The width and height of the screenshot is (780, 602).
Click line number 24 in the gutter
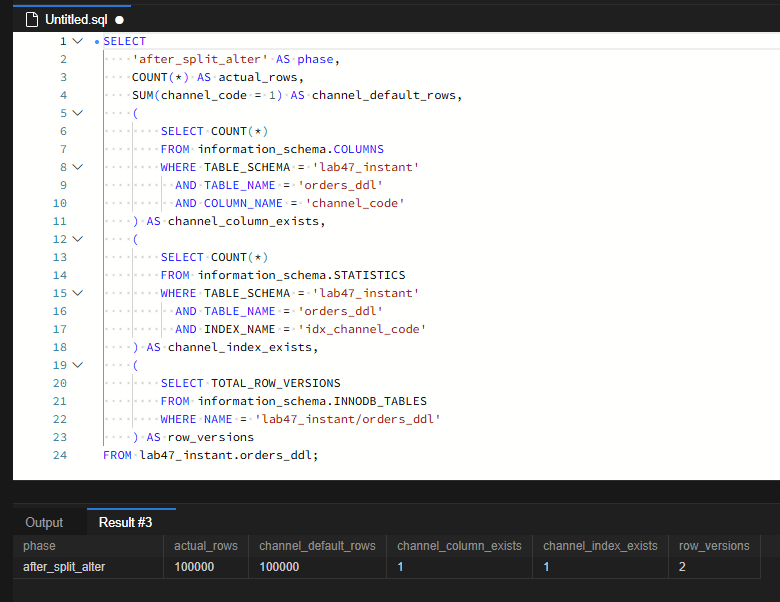pyautogui.click(x=60, y=455)
